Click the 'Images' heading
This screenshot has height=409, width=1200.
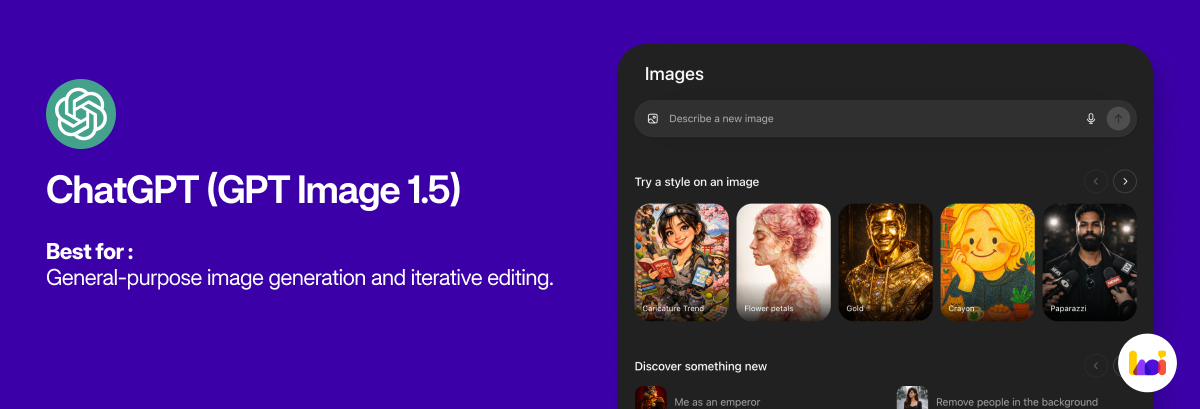coord(674,74)
